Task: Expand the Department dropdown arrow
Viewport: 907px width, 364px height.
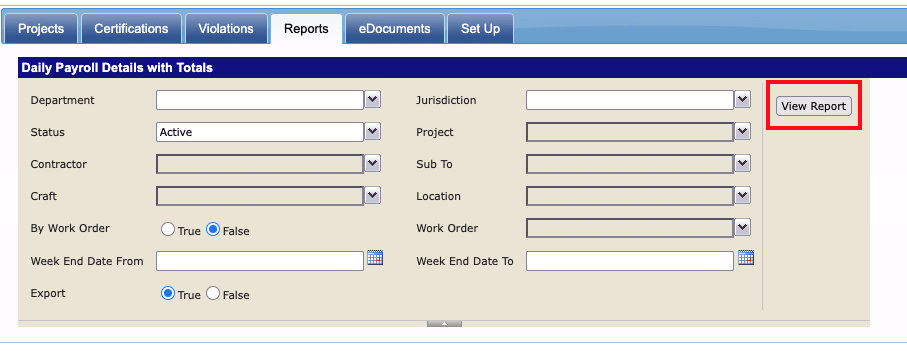Action: coord(373,100)
